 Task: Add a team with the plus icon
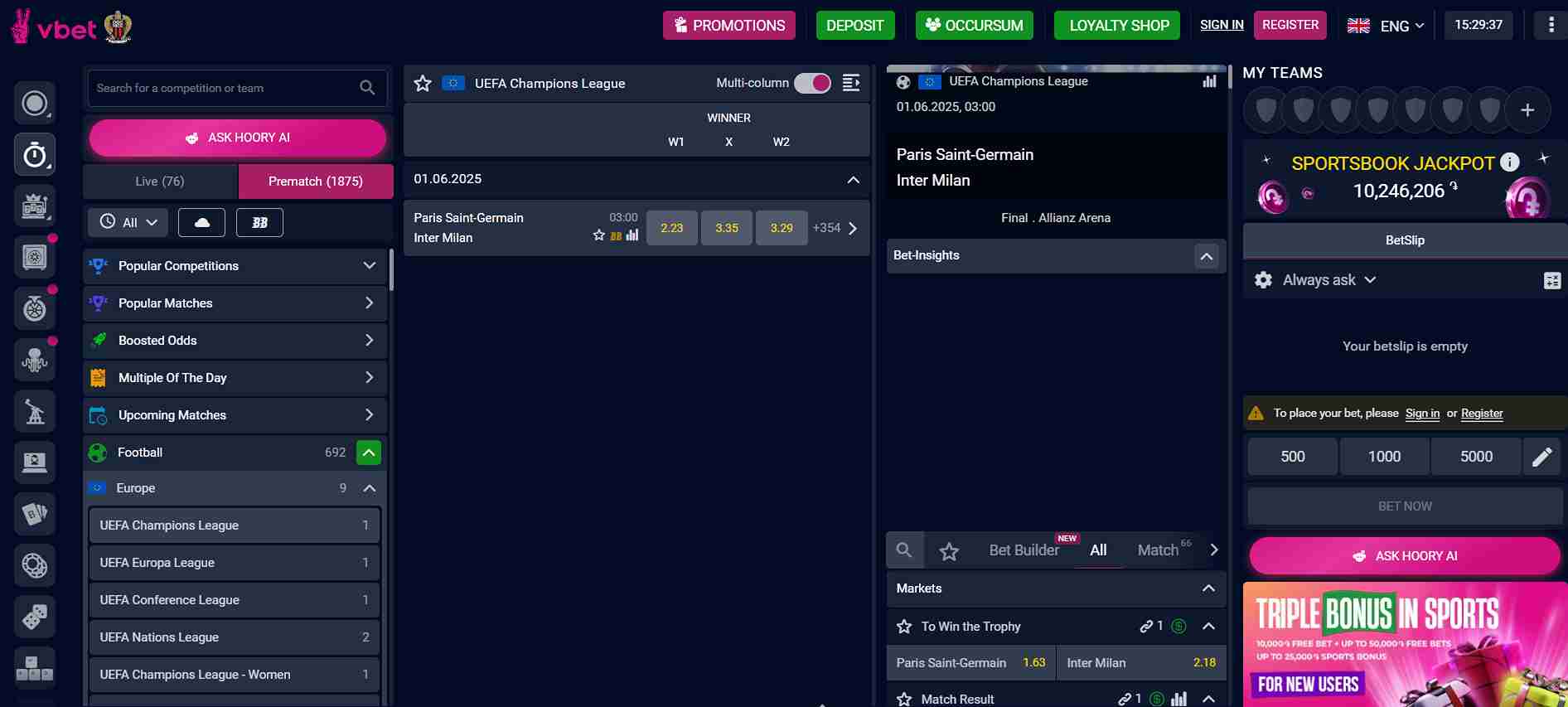[x=1527, y=110]
